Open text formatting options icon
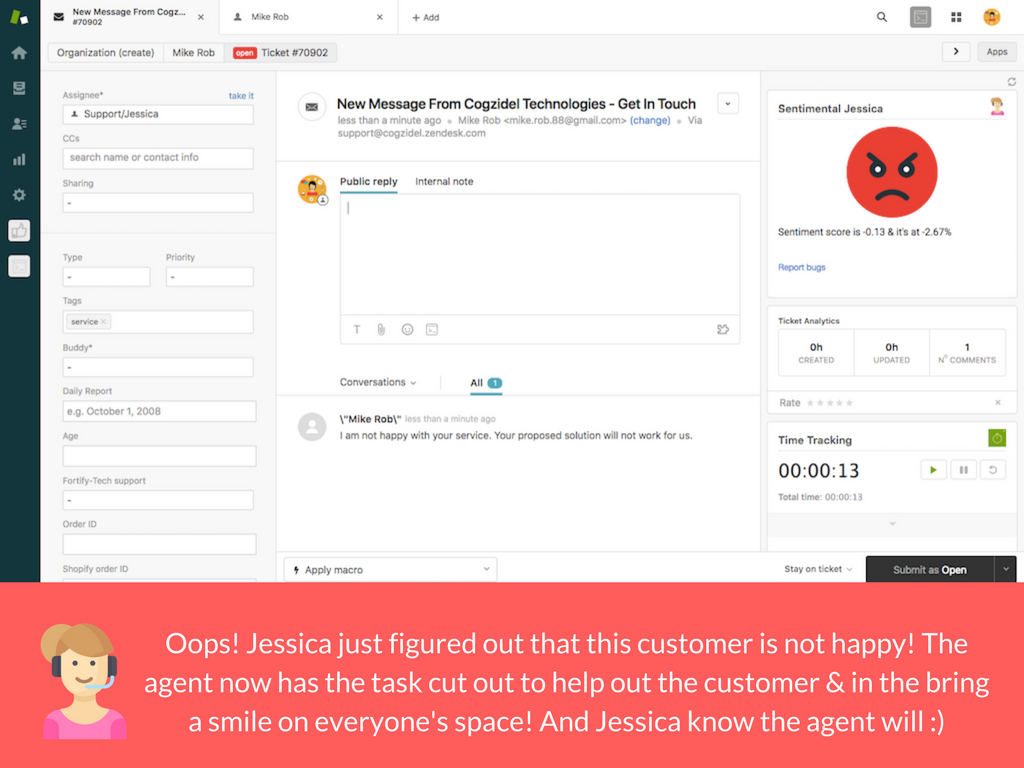 [x=357, y=329]
